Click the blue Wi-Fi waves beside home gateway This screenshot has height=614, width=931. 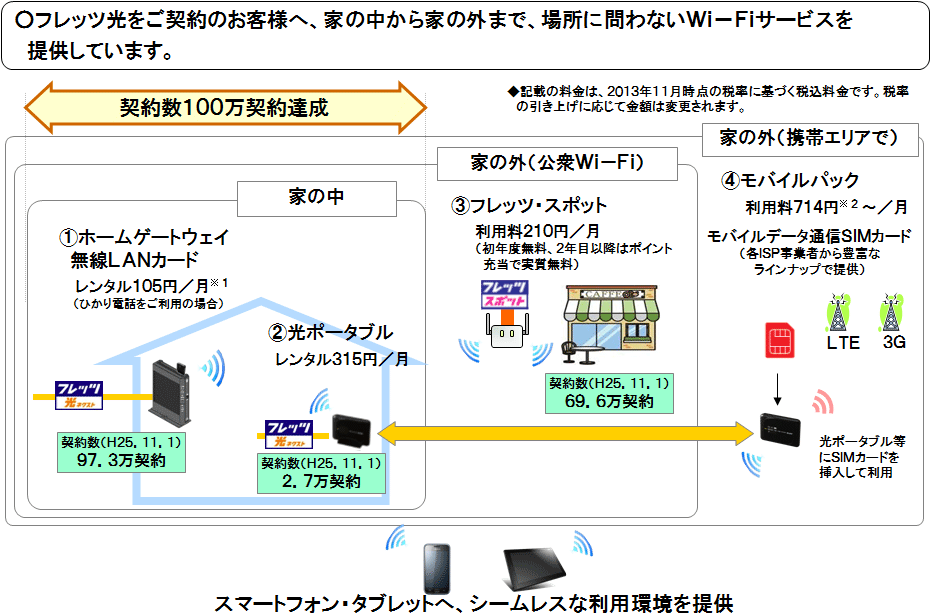(213, 369)
